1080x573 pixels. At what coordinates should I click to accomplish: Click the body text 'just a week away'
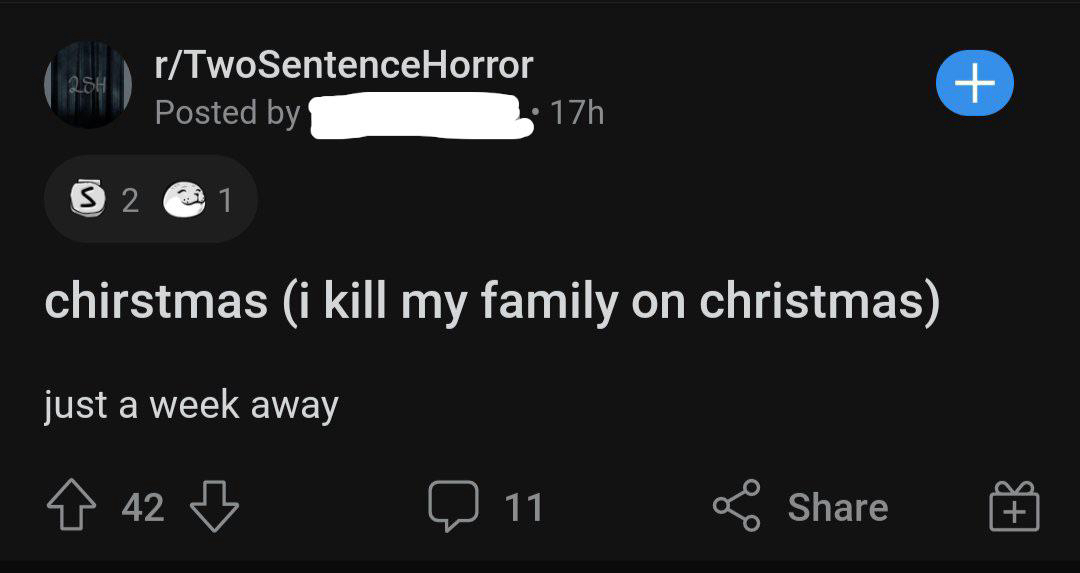191,405
